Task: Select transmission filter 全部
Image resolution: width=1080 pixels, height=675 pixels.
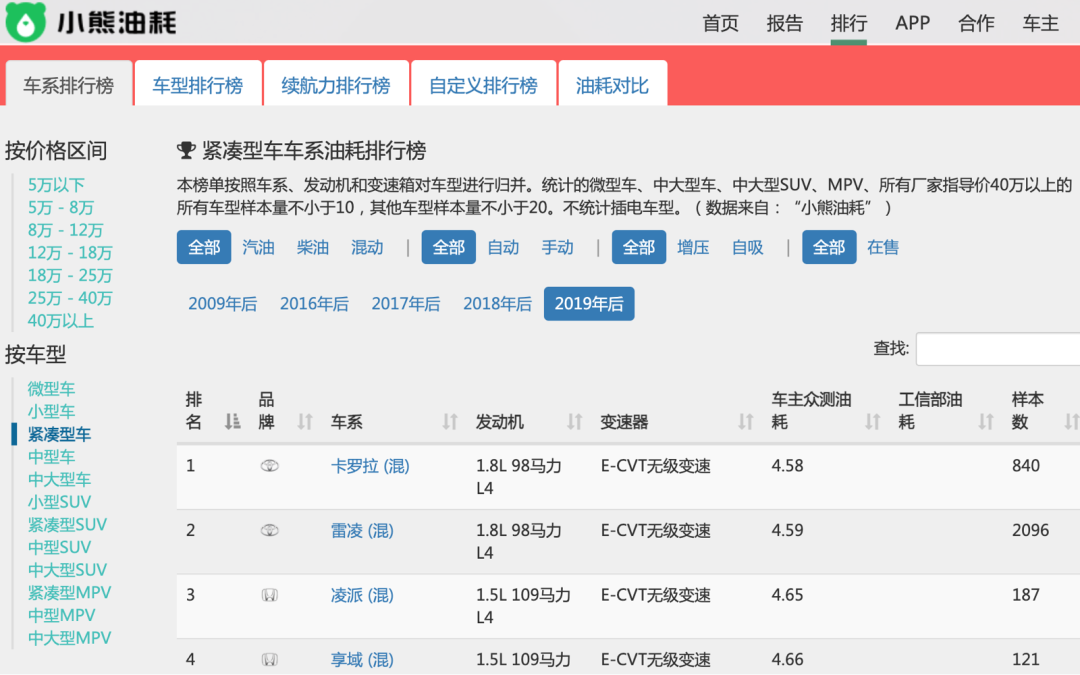Action: tap(448, 247)
